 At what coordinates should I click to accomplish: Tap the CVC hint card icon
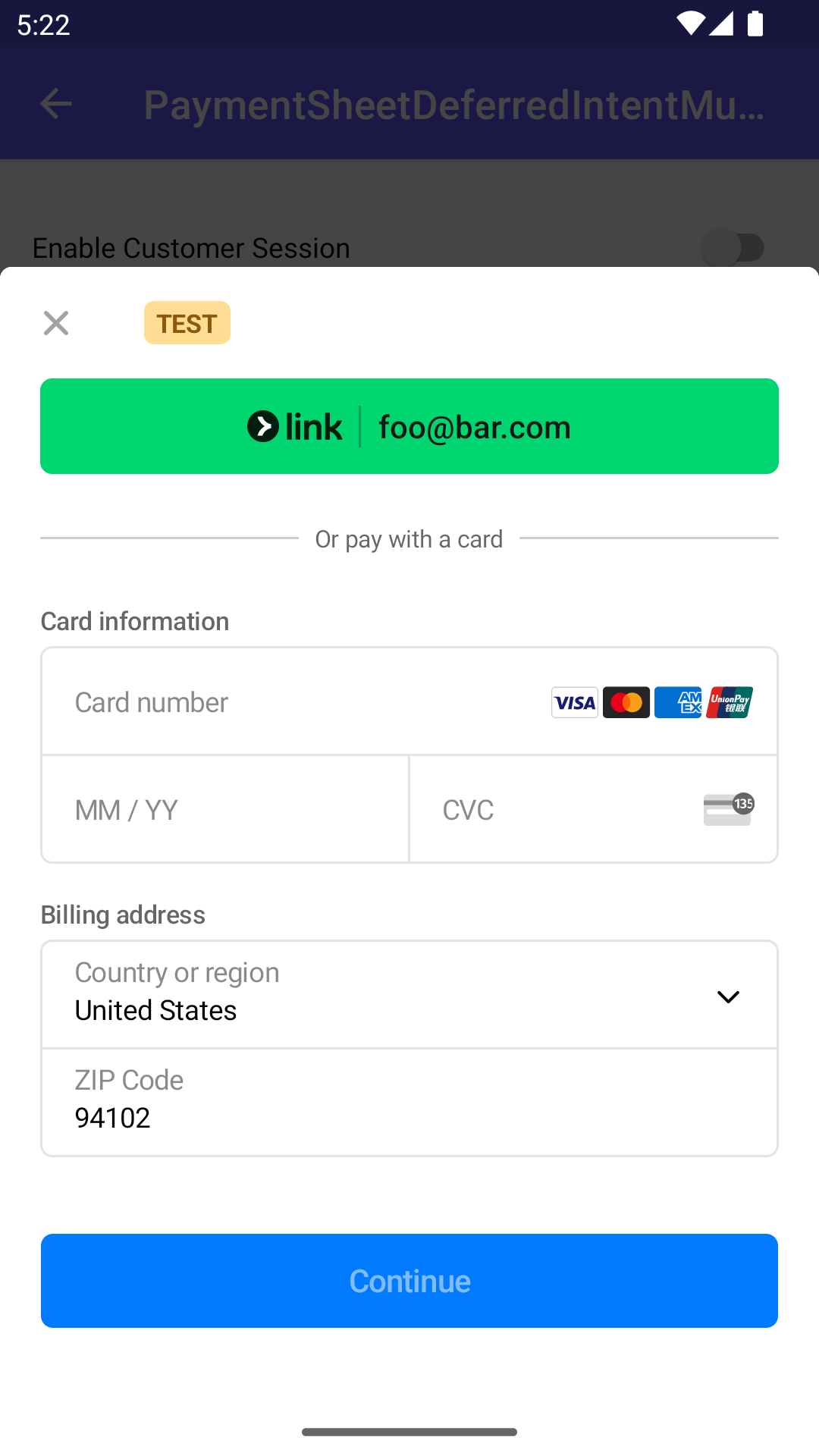click(728, 809)
